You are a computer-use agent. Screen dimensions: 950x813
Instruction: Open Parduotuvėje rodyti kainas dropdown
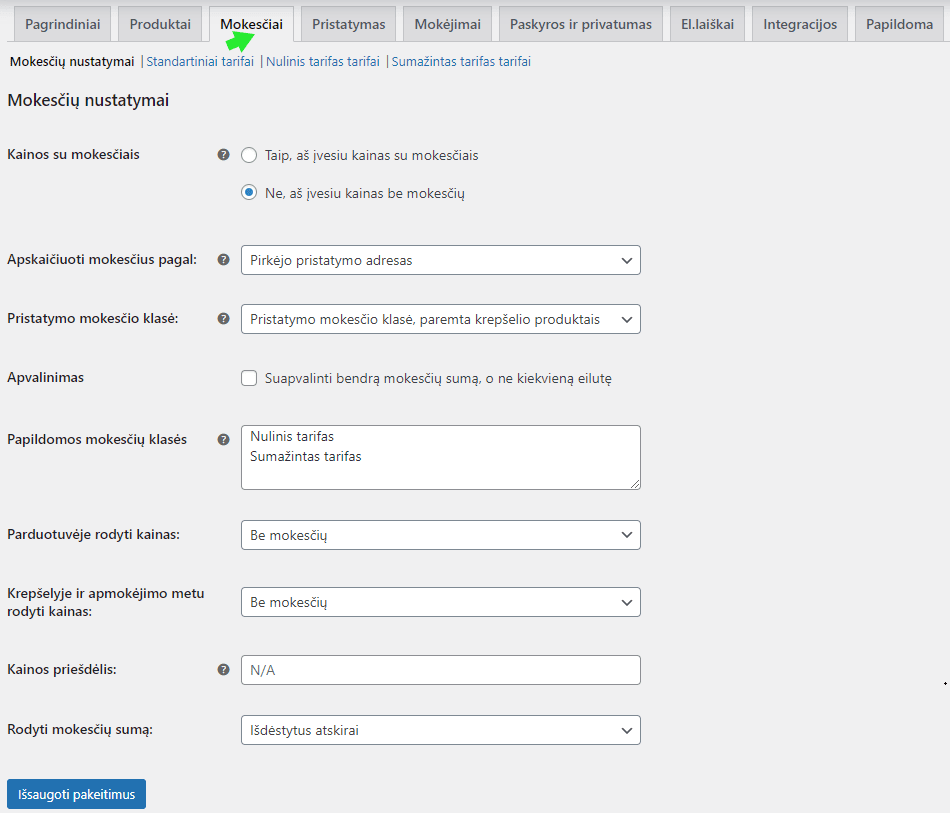click(440, 535)
